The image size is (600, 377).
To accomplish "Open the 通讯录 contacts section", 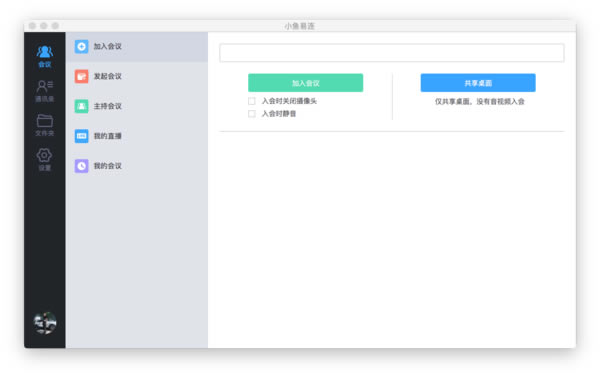I will pyautogui.click(x=45, y=91).
